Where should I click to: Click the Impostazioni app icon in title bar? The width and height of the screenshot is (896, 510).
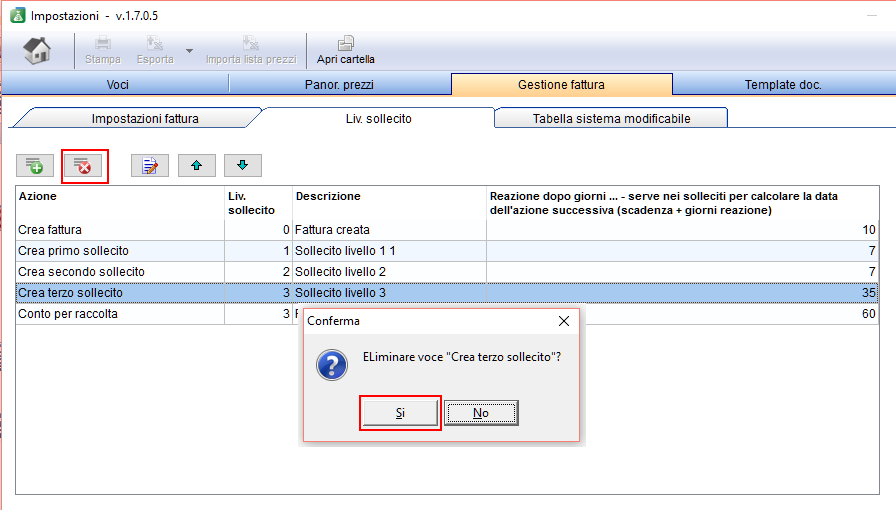click(x=18, y=15)
